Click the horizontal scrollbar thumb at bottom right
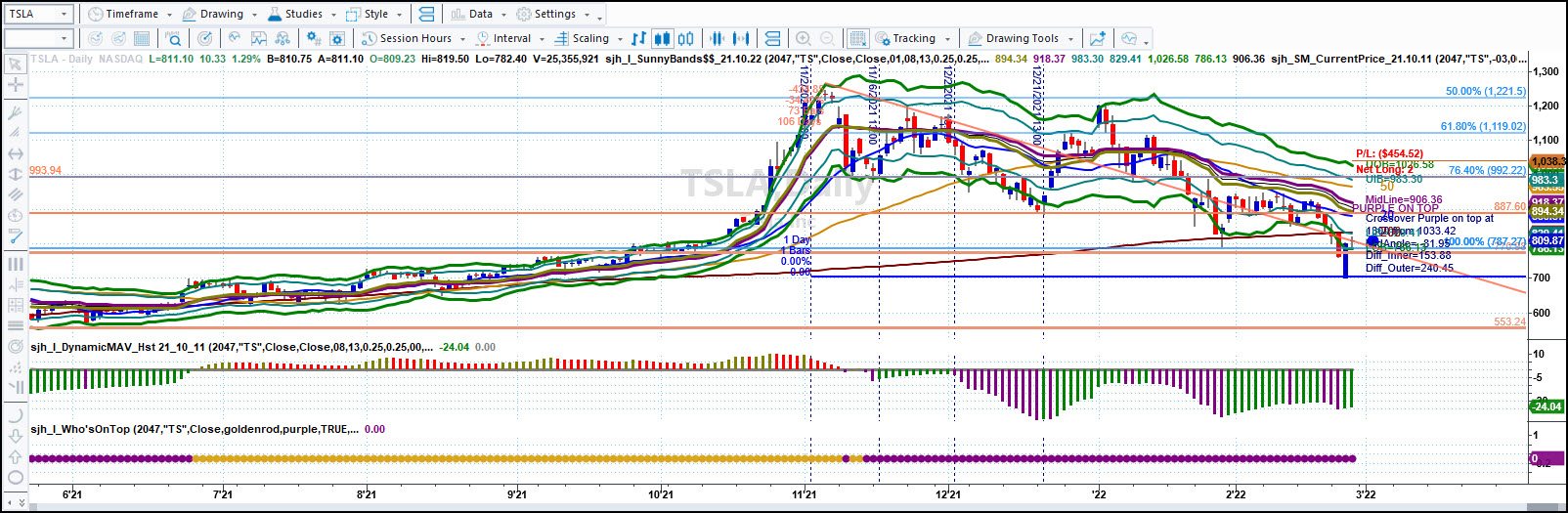The height and width of the screenshot is (513, 1568). pyautogui.click(x=1544, y=506)
